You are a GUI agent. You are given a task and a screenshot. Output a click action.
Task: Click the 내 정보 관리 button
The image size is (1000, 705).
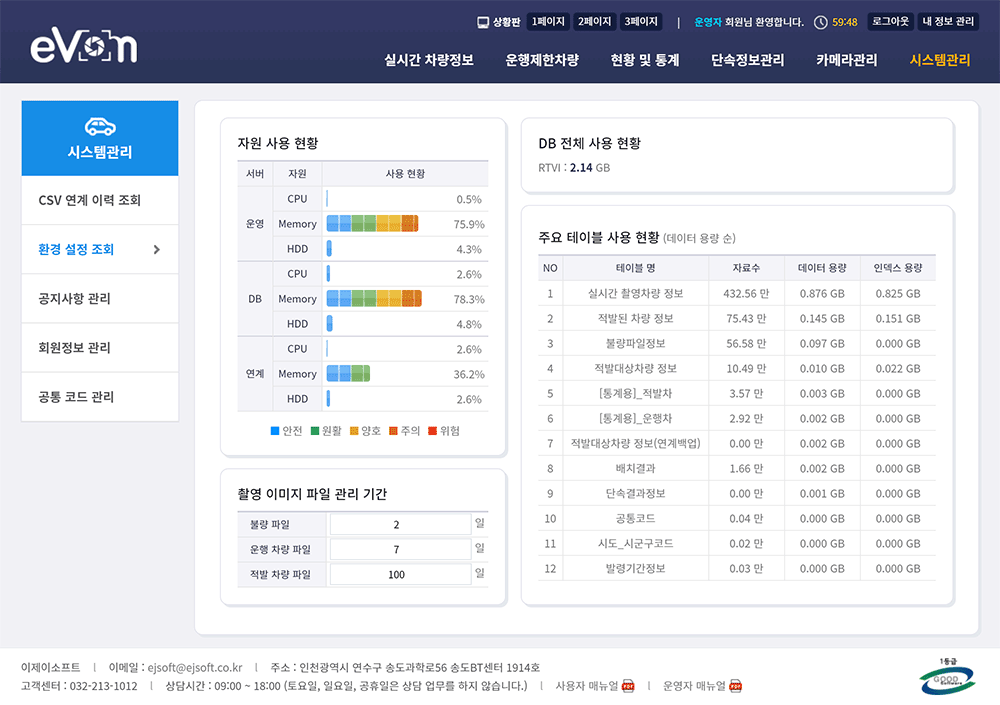tap(949, 21)
